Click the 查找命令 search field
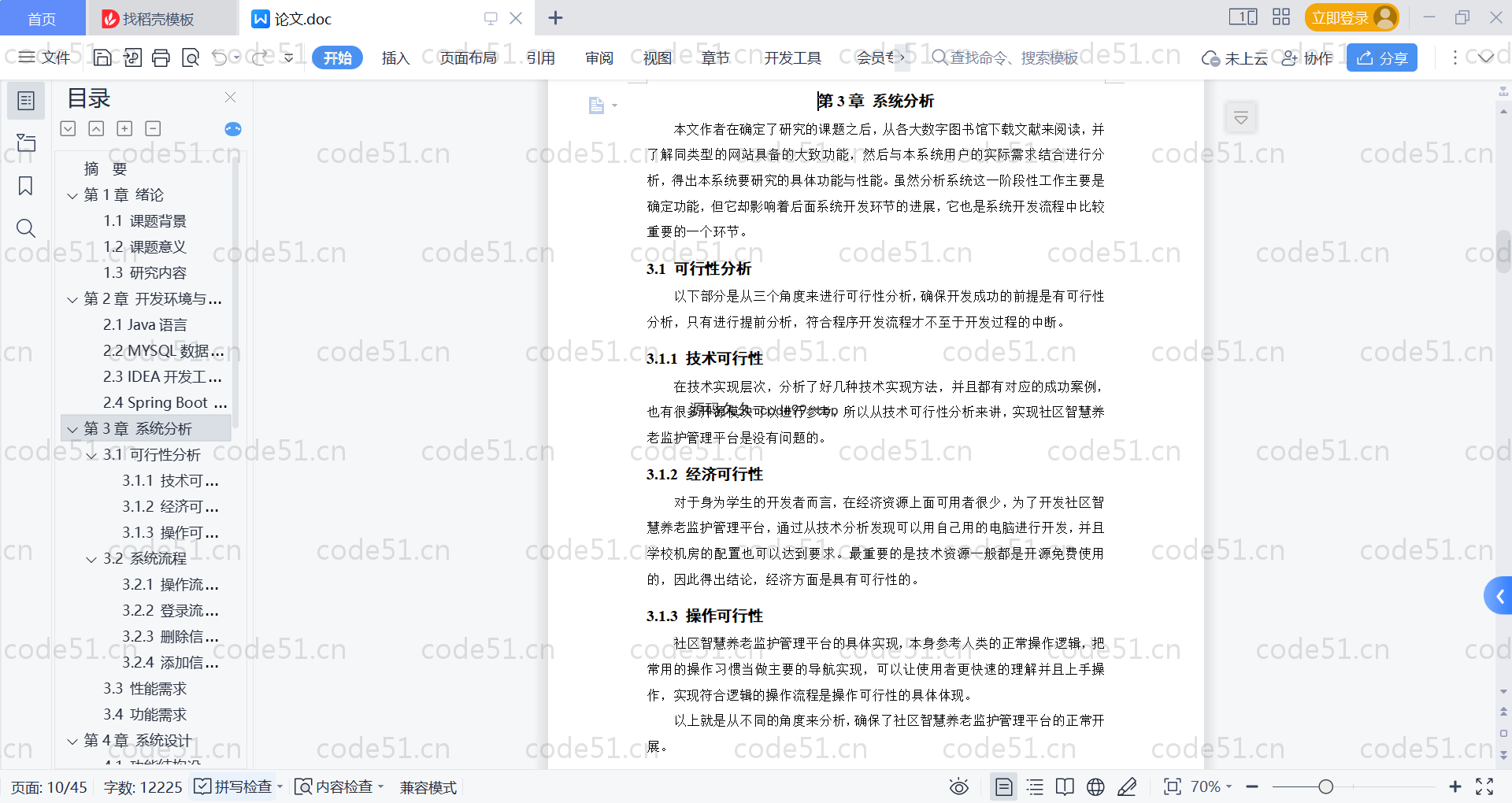1512x803 pixels. point(1005,57)
